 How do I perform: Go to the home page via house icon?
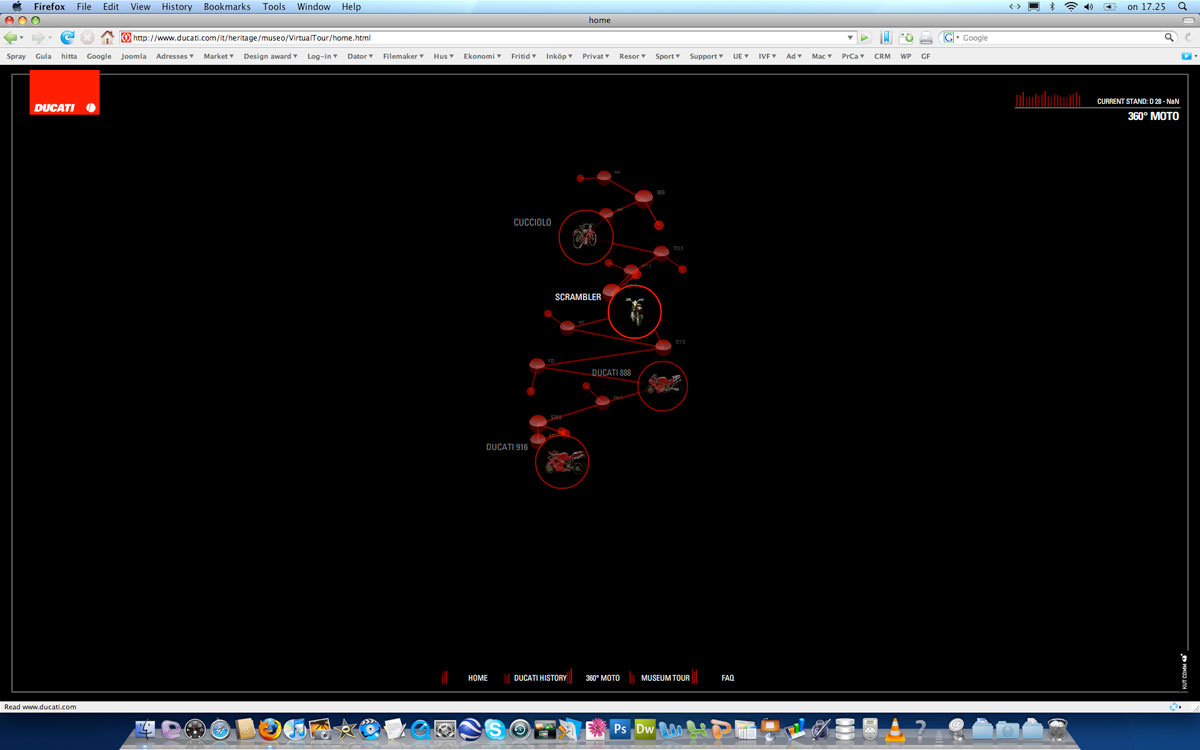point(107,38)
